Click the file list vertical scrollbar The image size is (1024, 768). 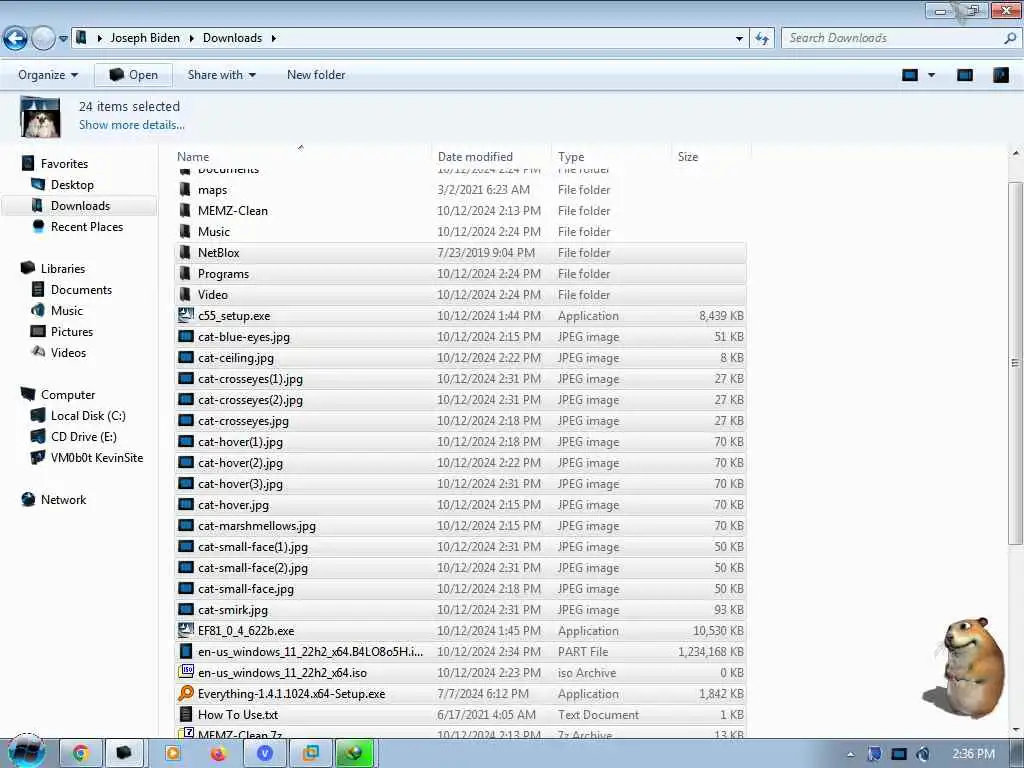pyautogui.click(x=1015, y=363)
